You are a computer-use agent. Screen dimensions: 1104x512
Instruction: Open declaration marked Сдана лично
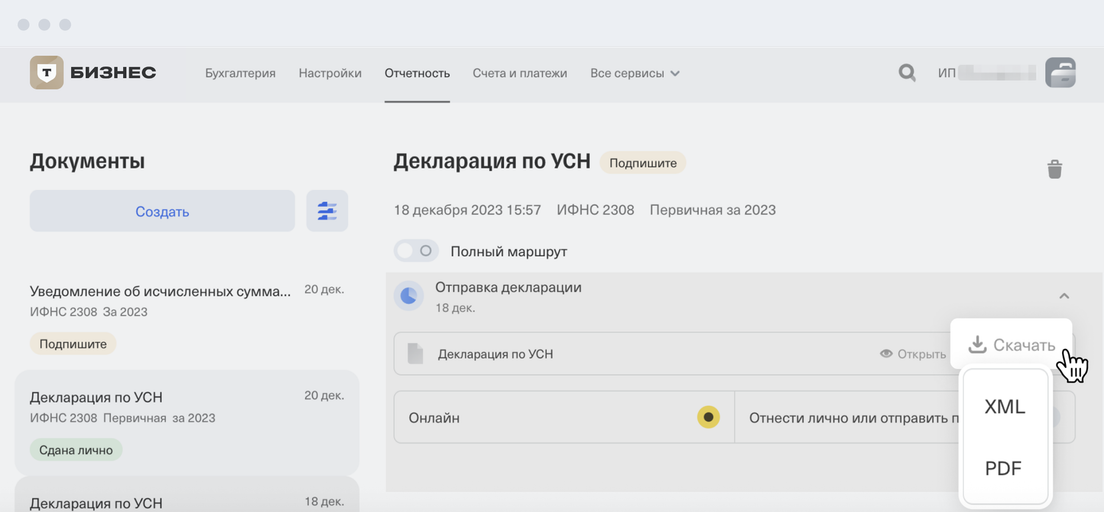click(x=187, y=420)
